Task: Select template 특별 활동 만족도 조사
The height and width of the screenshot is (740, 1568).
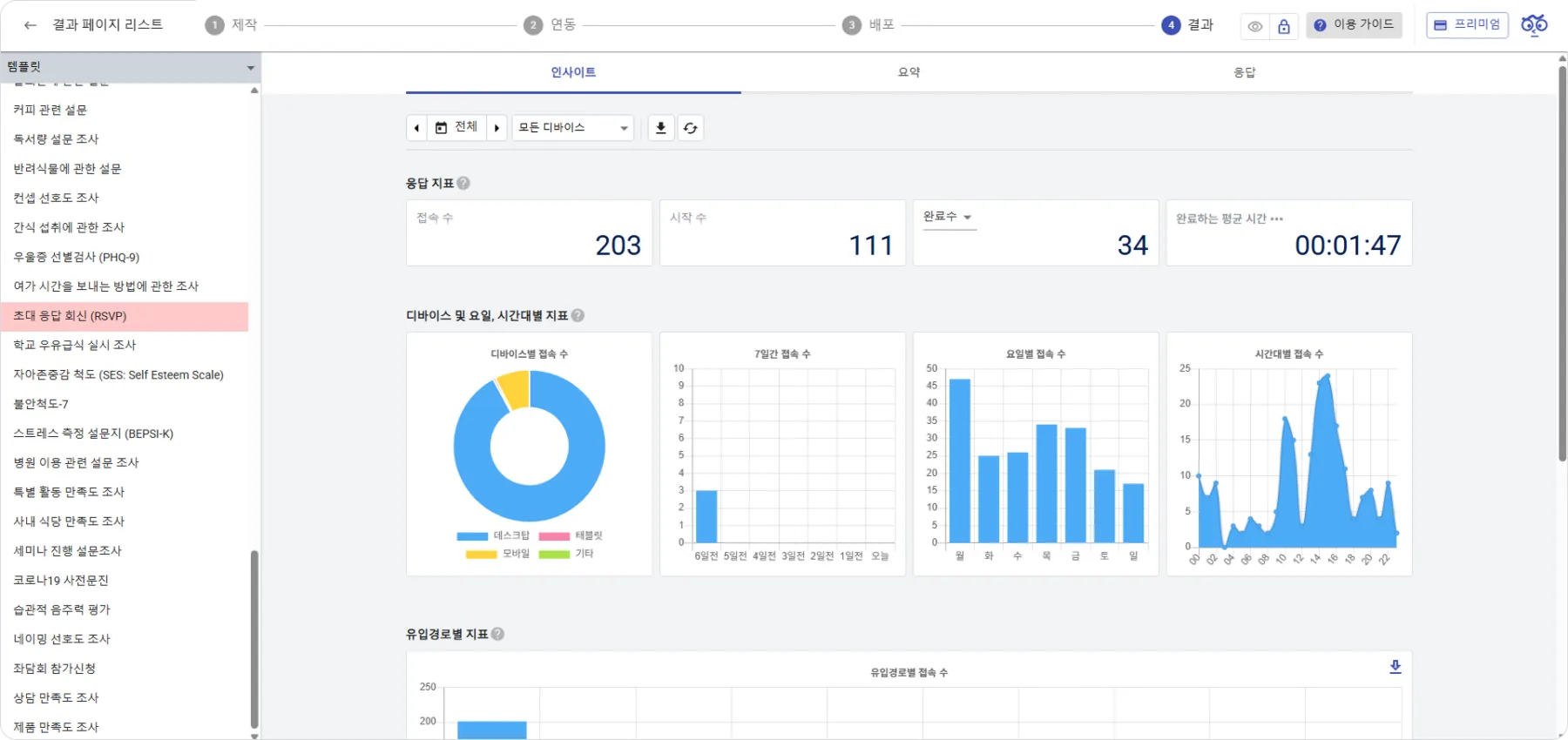Action: tap(125, 492)
